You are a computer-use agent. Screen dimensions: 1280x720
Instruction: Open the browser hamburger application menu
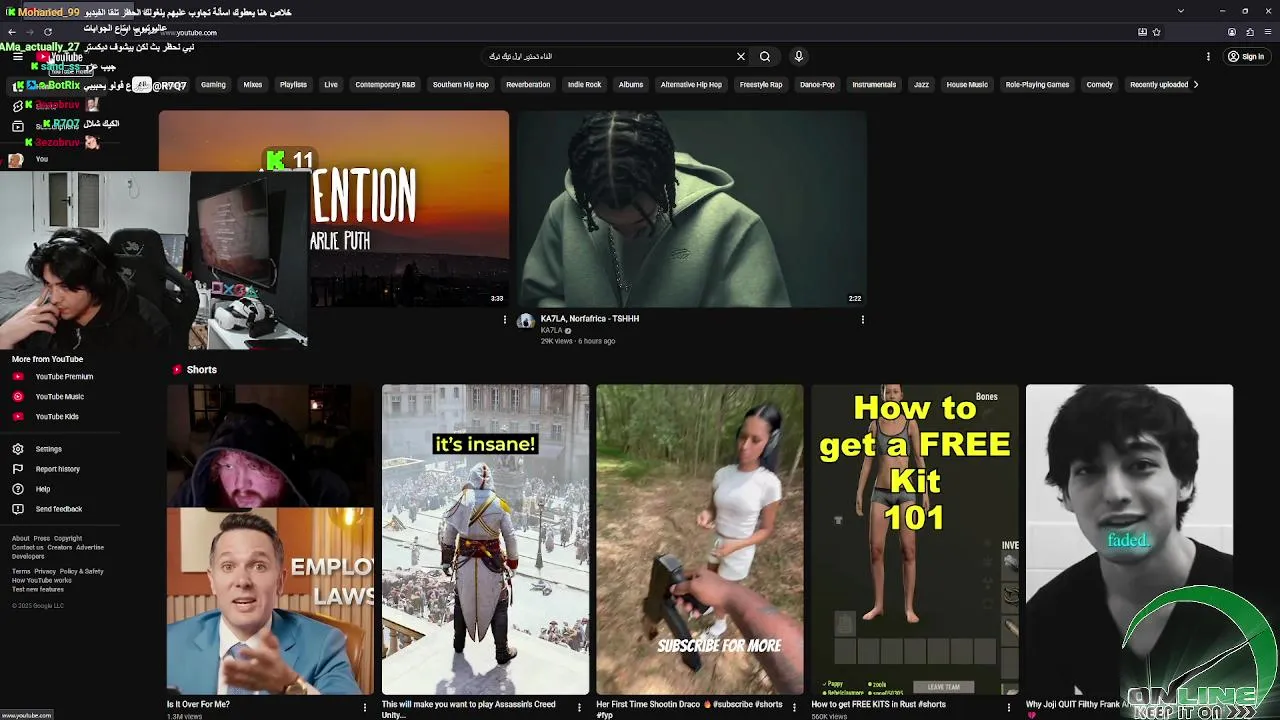click(x=1267, y=32)
